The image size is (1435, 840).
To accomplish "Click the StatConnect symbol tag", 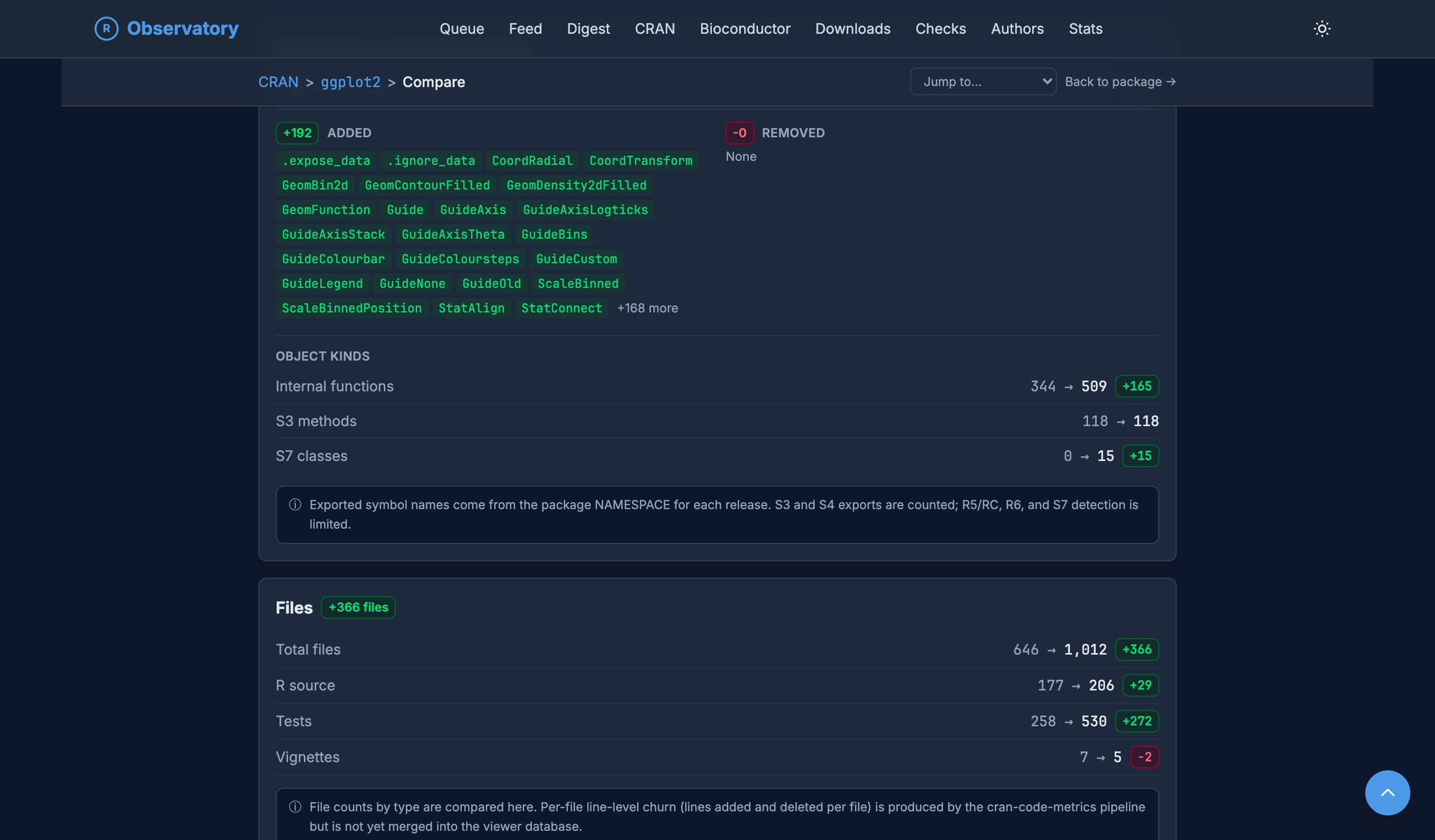I will coord(562,308).
